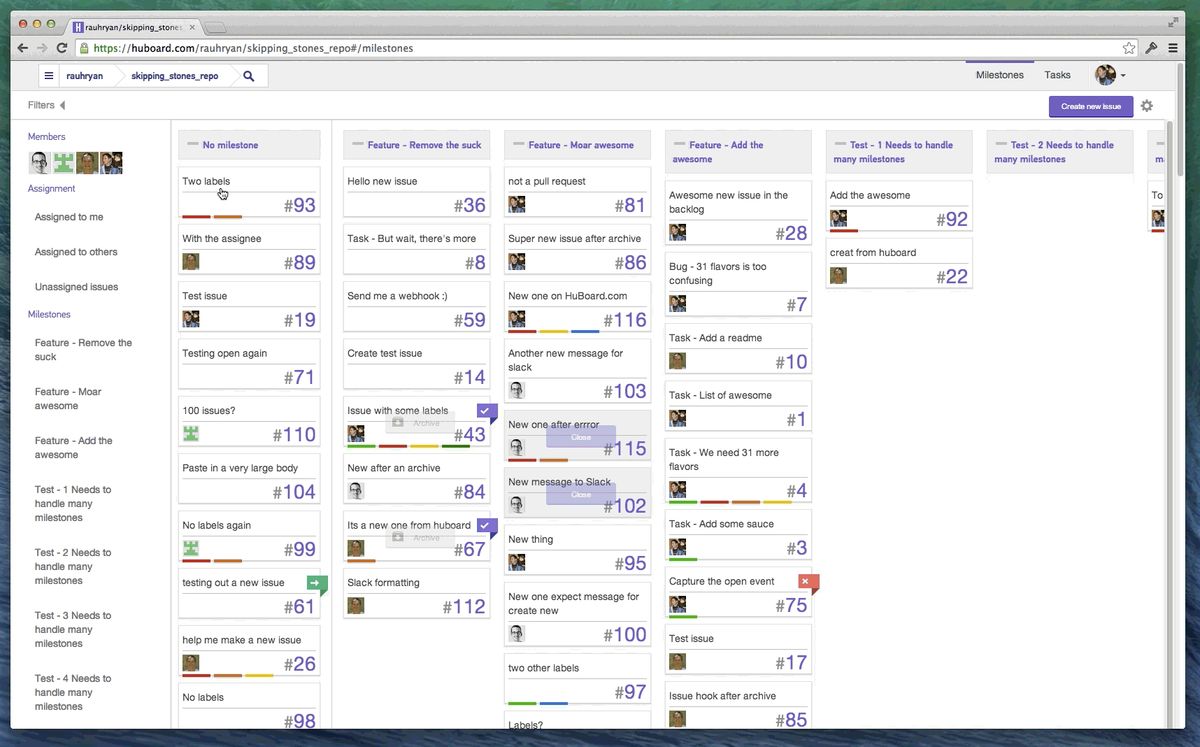Close issue #115 with the Close button
Viewport: 1200px width, 747px height.
tap(581, 437)
